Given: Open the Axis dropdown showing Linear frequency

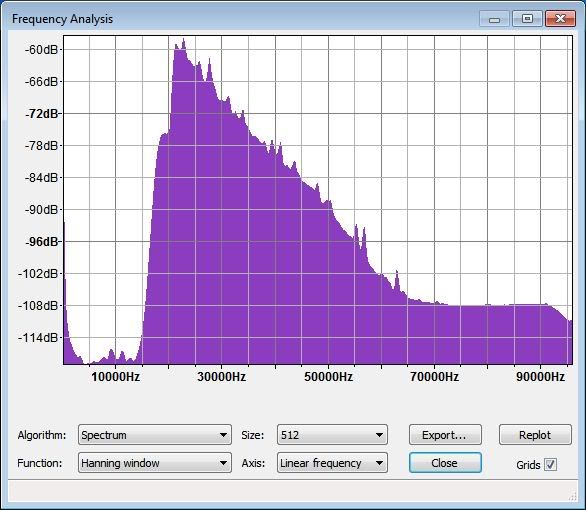Looking at the screenshot, I should (x=332, y=463).
